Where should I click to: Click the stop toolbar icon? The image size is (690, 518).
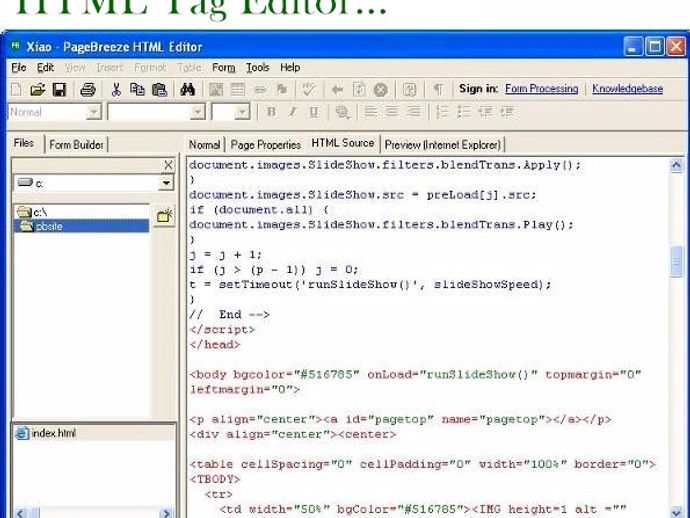[x=381, y=90]
